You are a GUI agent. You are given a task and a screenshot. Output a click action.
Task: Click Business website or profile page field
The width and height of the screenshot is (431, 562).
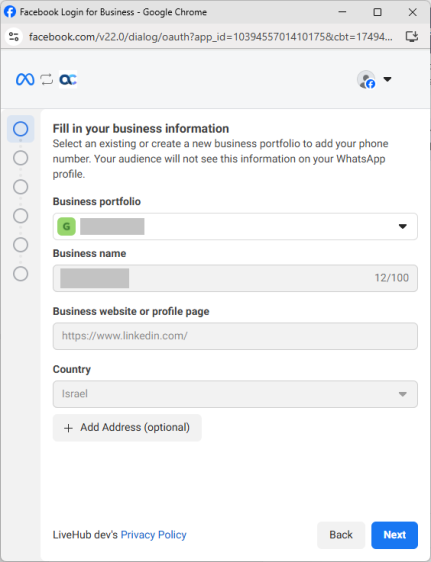click(x=235, y=336)
